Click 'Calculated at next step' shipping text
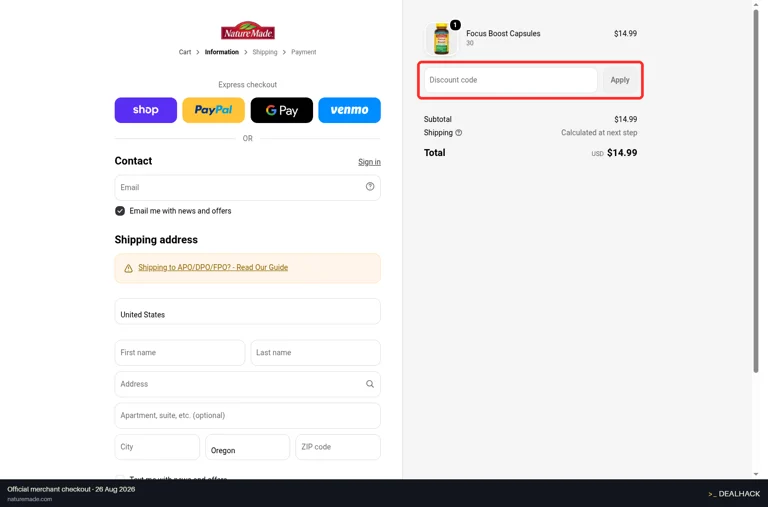The width and height of the screenshot is (768, 507). tap(599, 133)
